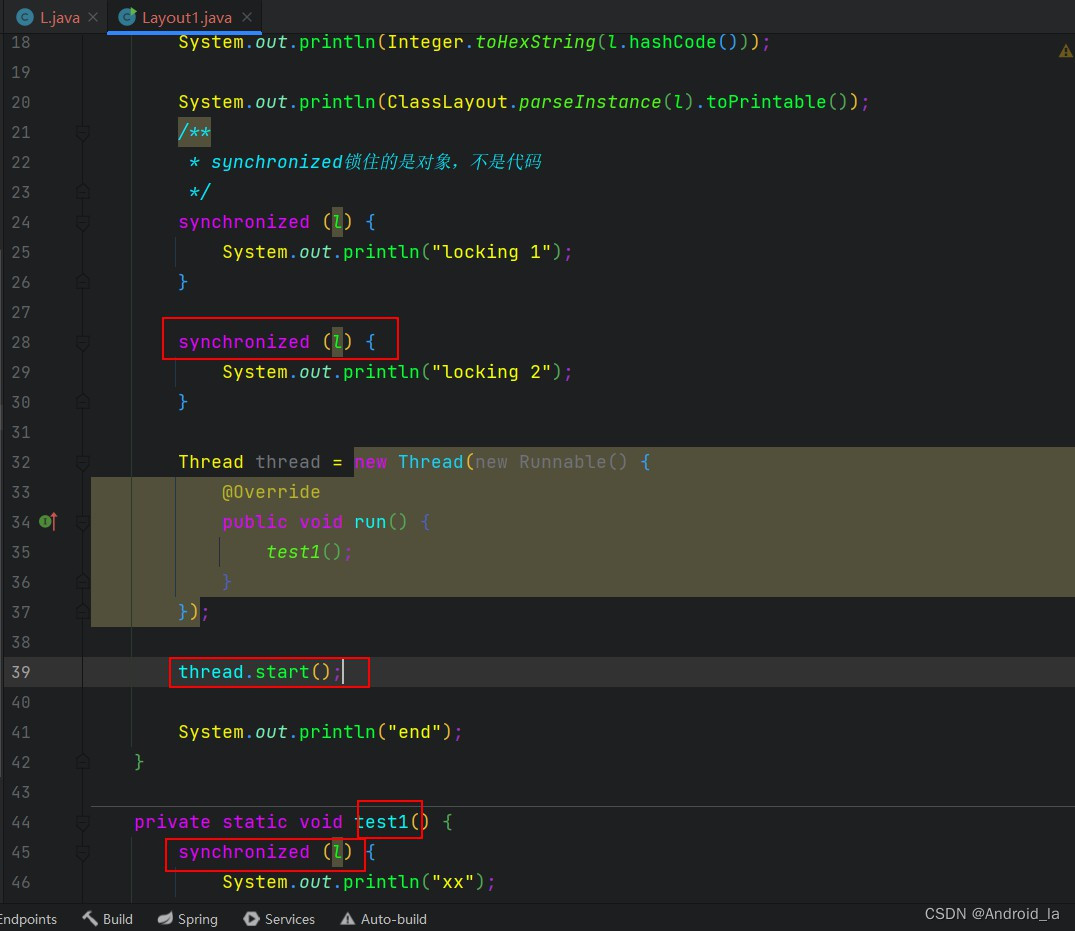Click the Build hammer icon
The width and height of the screenshot is (1075, 931).
[x=90, y=918]
